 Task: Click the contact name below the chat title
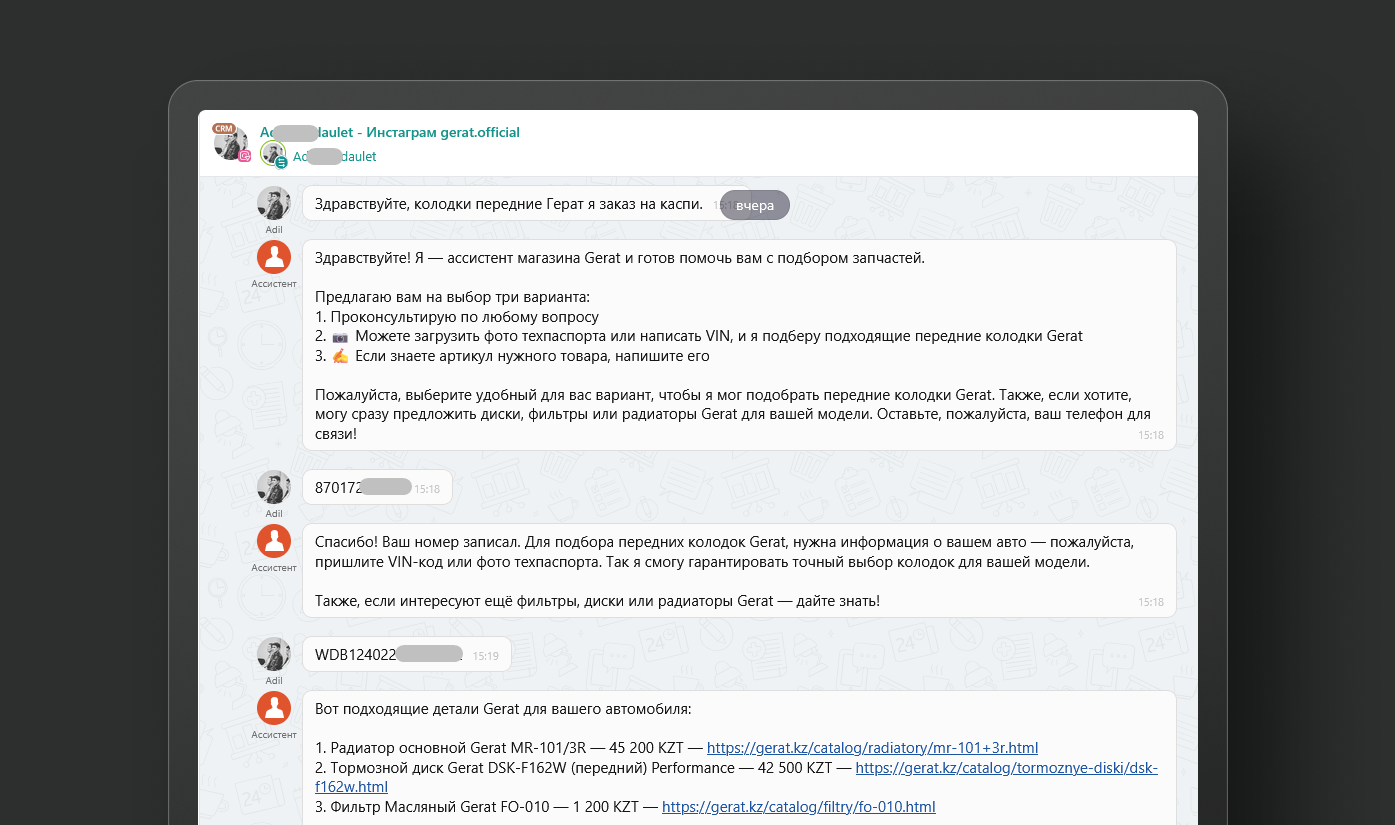pyautogui.click(x=335, y=157)
